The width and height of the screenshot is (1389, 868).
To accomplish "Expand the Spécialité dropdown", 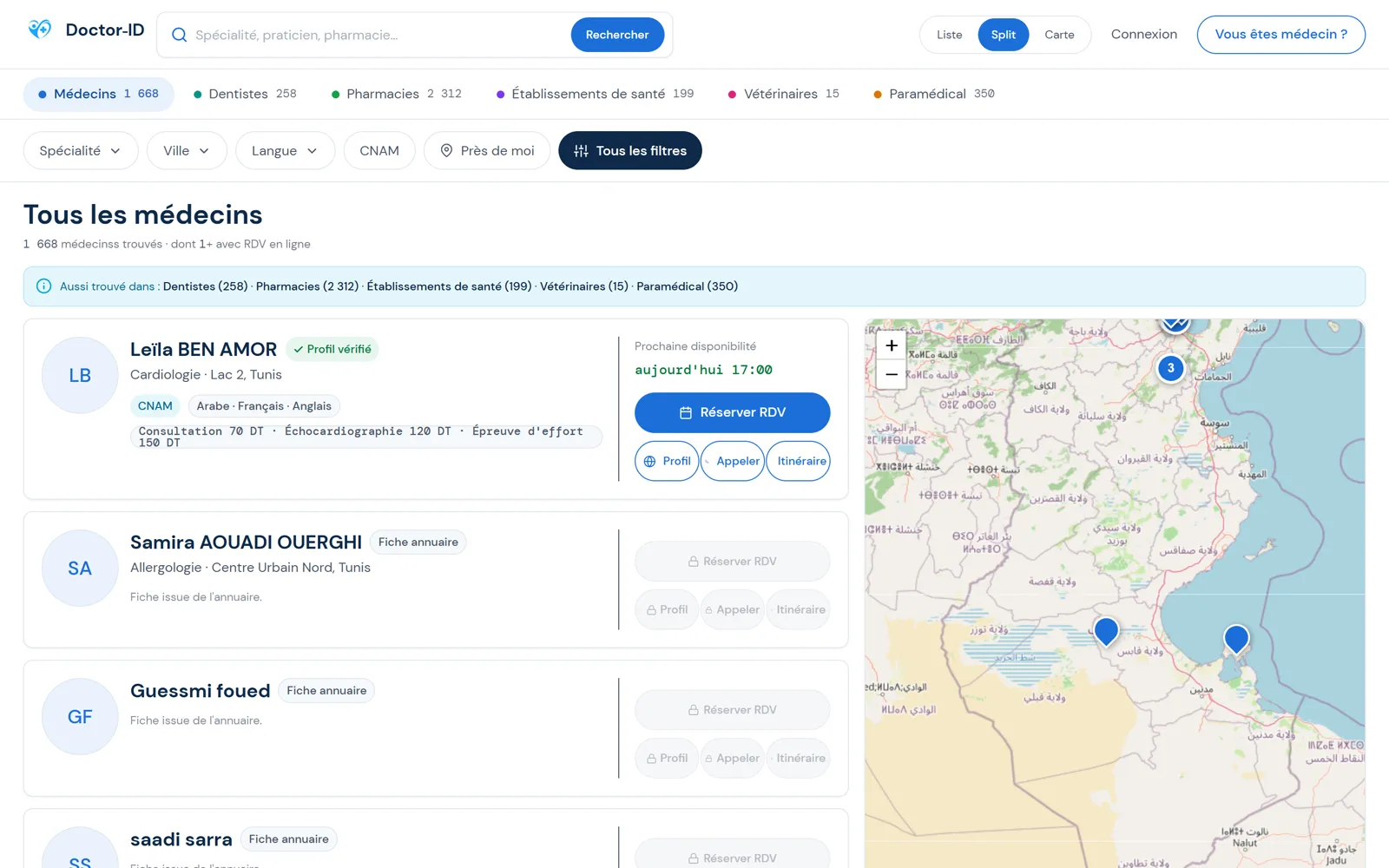I will tap(80, 150).
